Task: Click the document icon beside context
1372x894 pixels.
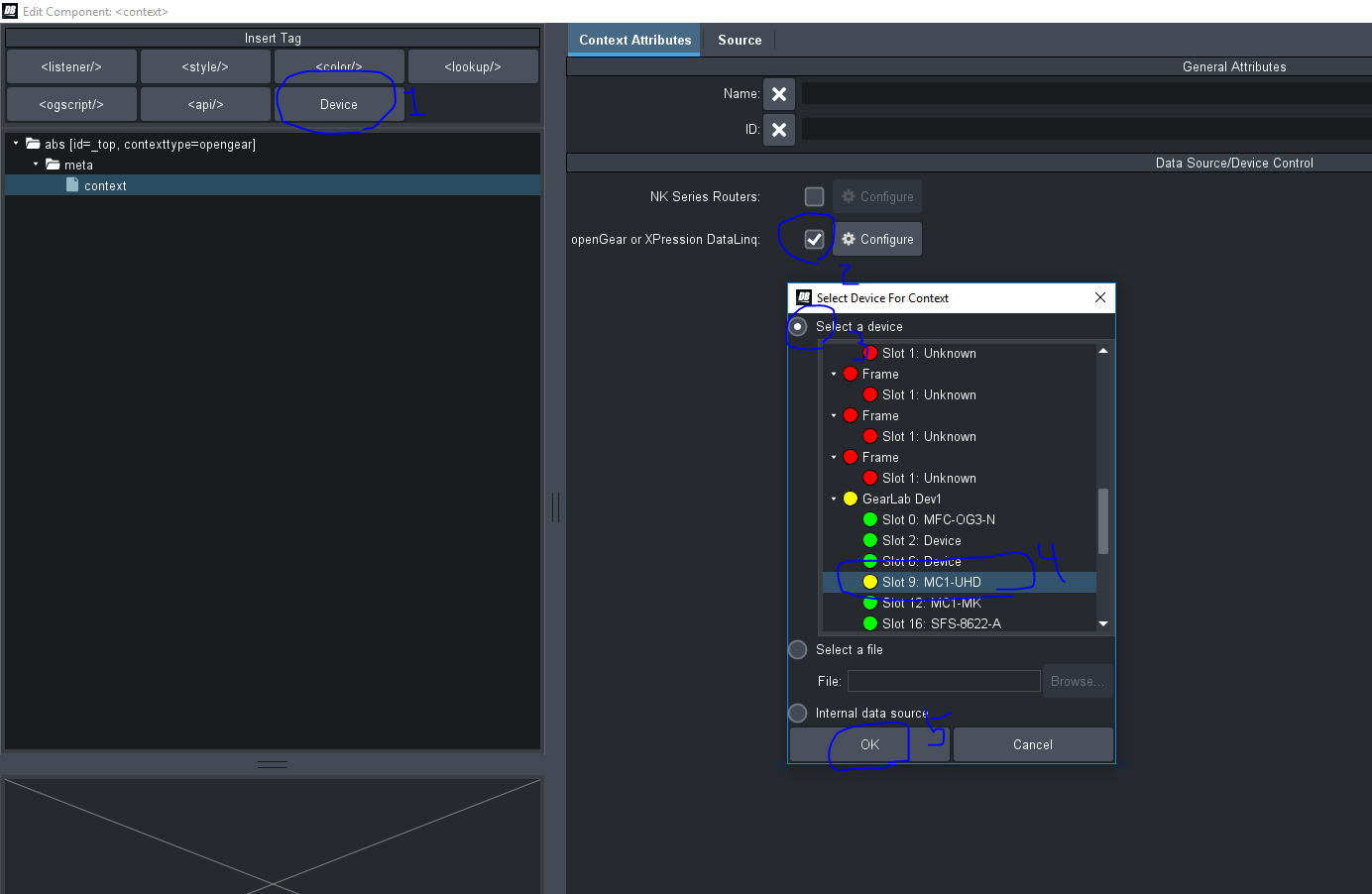Action: tap(72, 185)
